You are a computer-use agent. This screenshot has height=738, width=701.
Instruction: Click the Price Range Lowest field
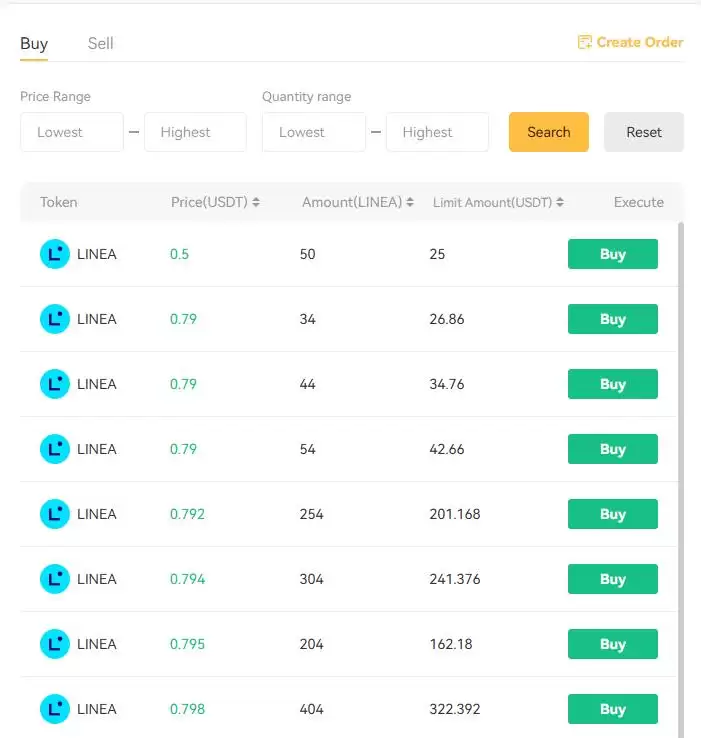(72, 132)
